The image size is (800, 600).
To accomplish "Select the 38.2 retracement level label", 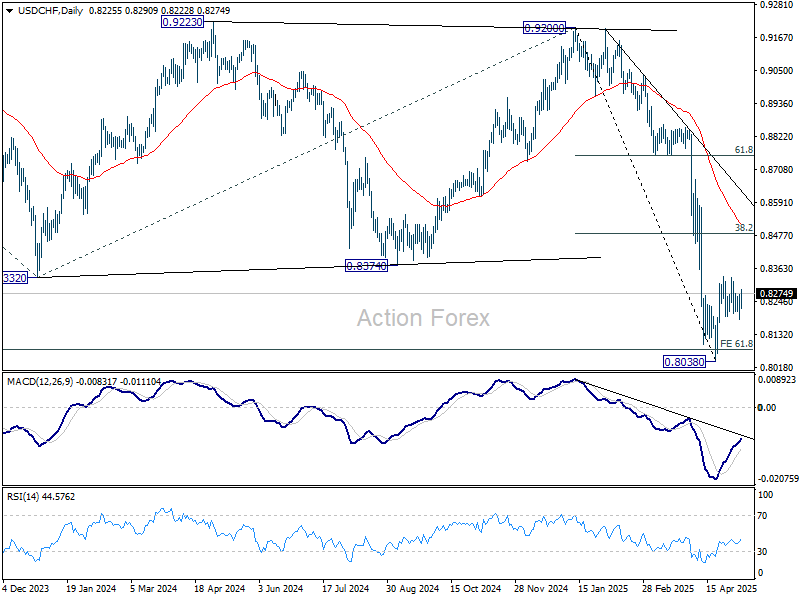I will coord(743,228).
